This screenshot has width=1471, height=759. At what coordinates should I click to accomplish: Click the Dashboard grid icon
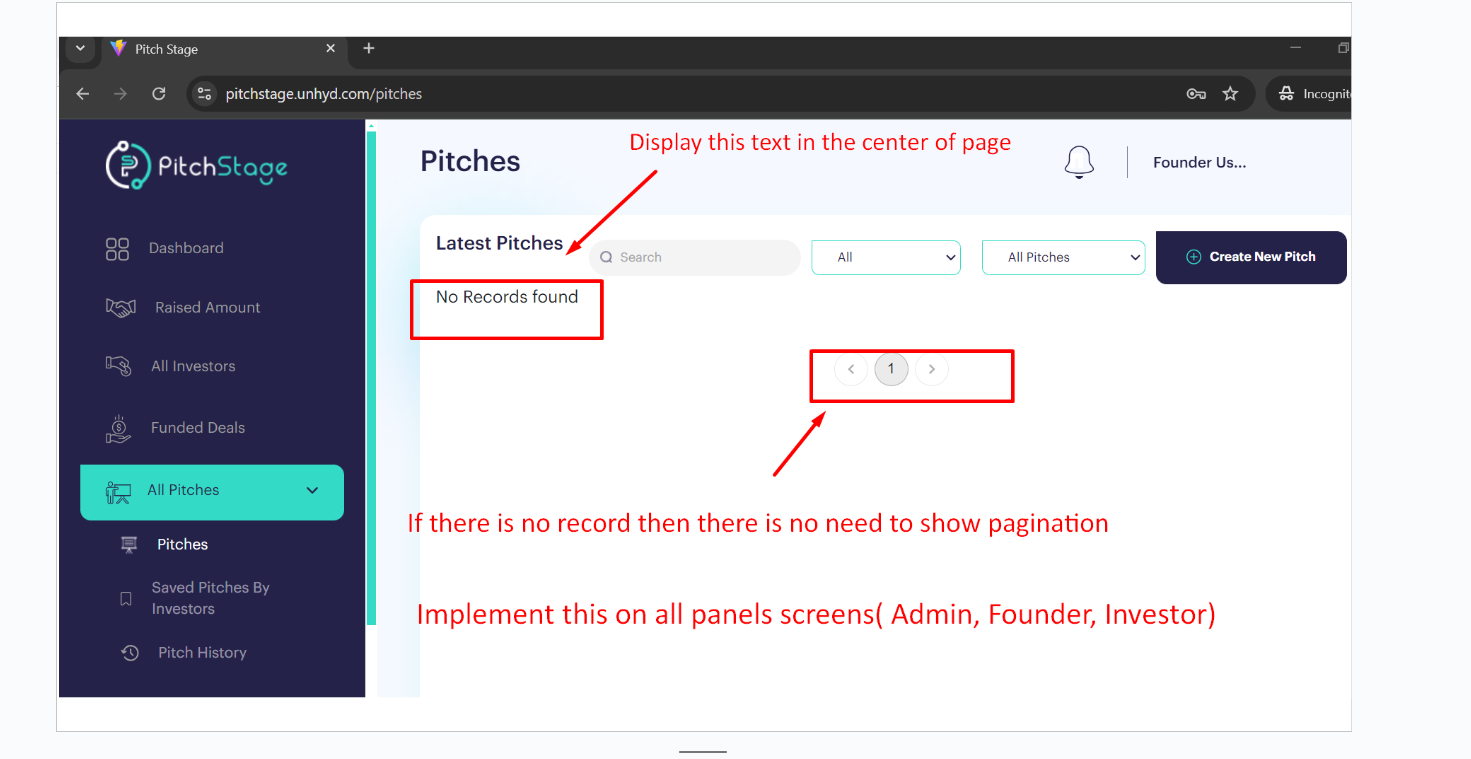point(117,249)
